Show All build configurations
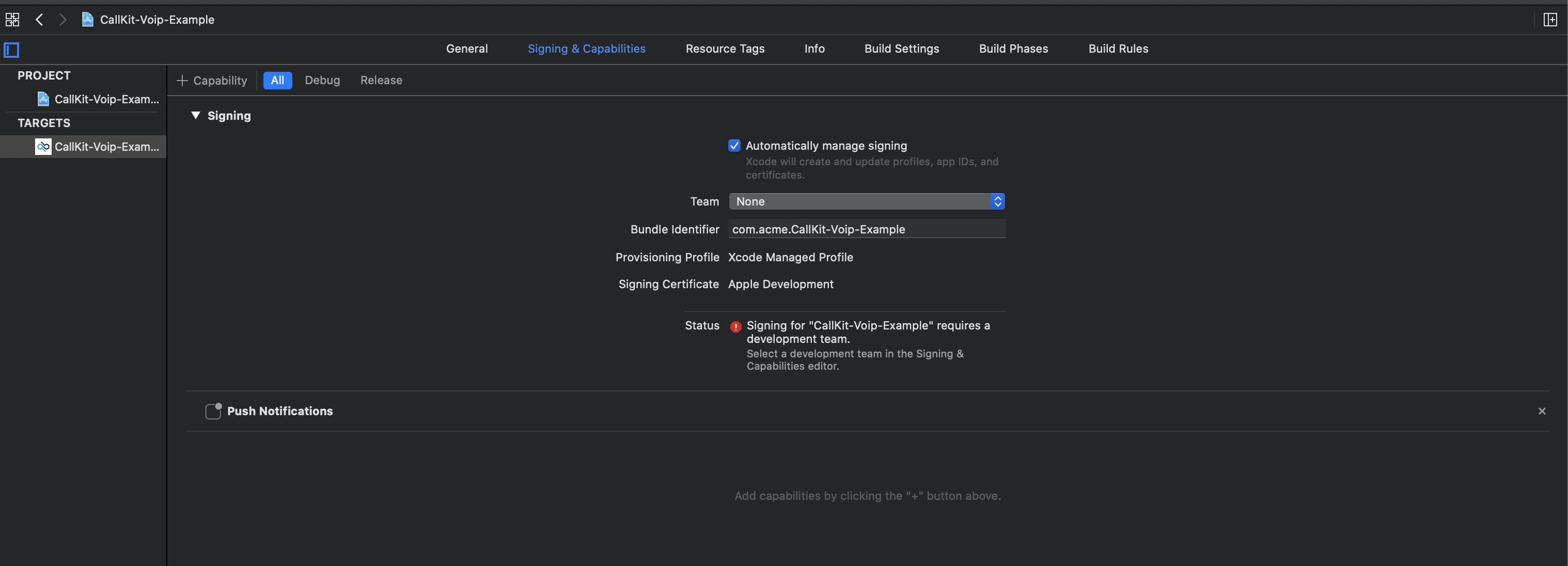Viewport: 1568px width, 566px height. click(277, 81)
